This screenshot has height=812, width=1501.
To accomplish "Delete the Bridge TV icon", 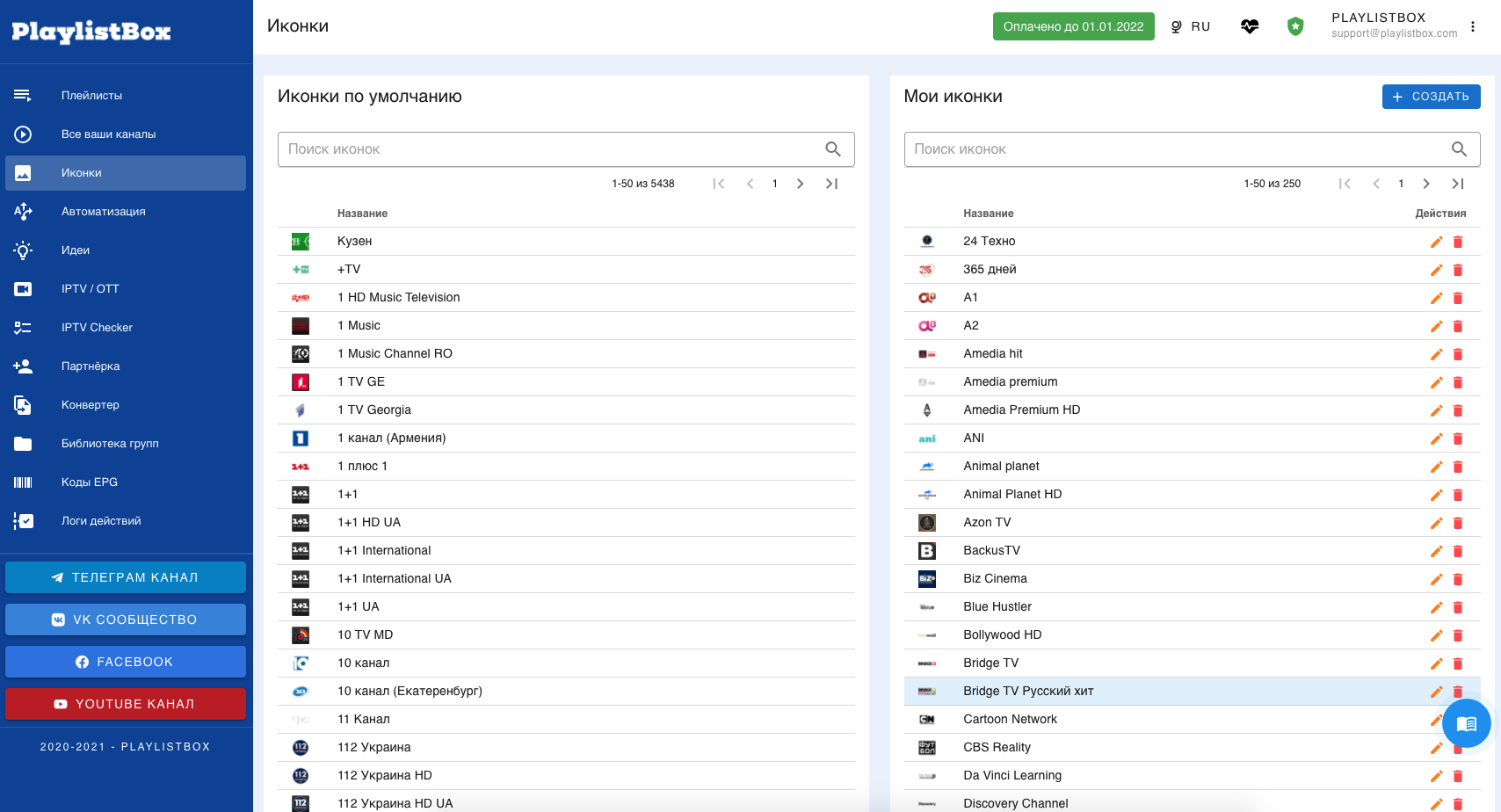I will [x=1458, y=663].
